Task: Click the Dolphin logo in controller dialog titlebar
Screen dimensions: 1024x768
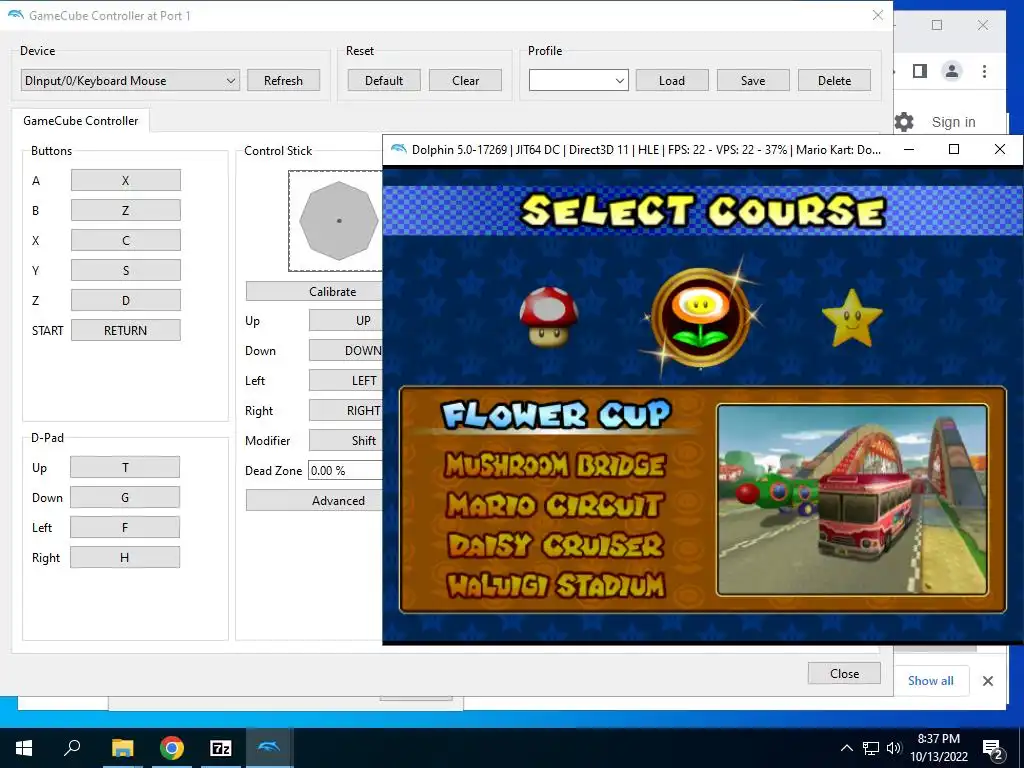Action: point(16,15)
